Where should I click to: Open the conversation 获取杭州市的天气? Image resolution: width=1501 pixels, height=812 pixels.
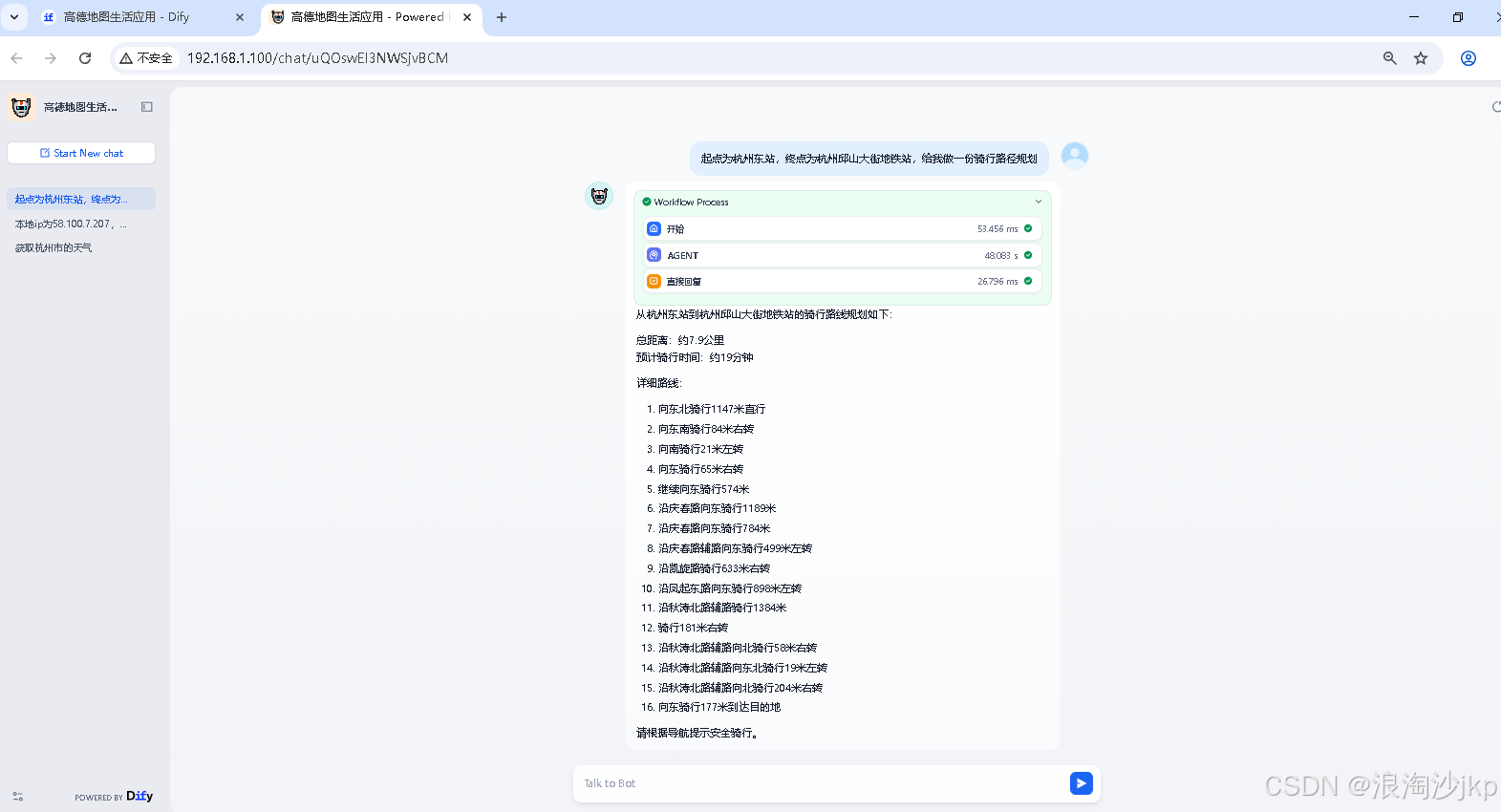81,247
